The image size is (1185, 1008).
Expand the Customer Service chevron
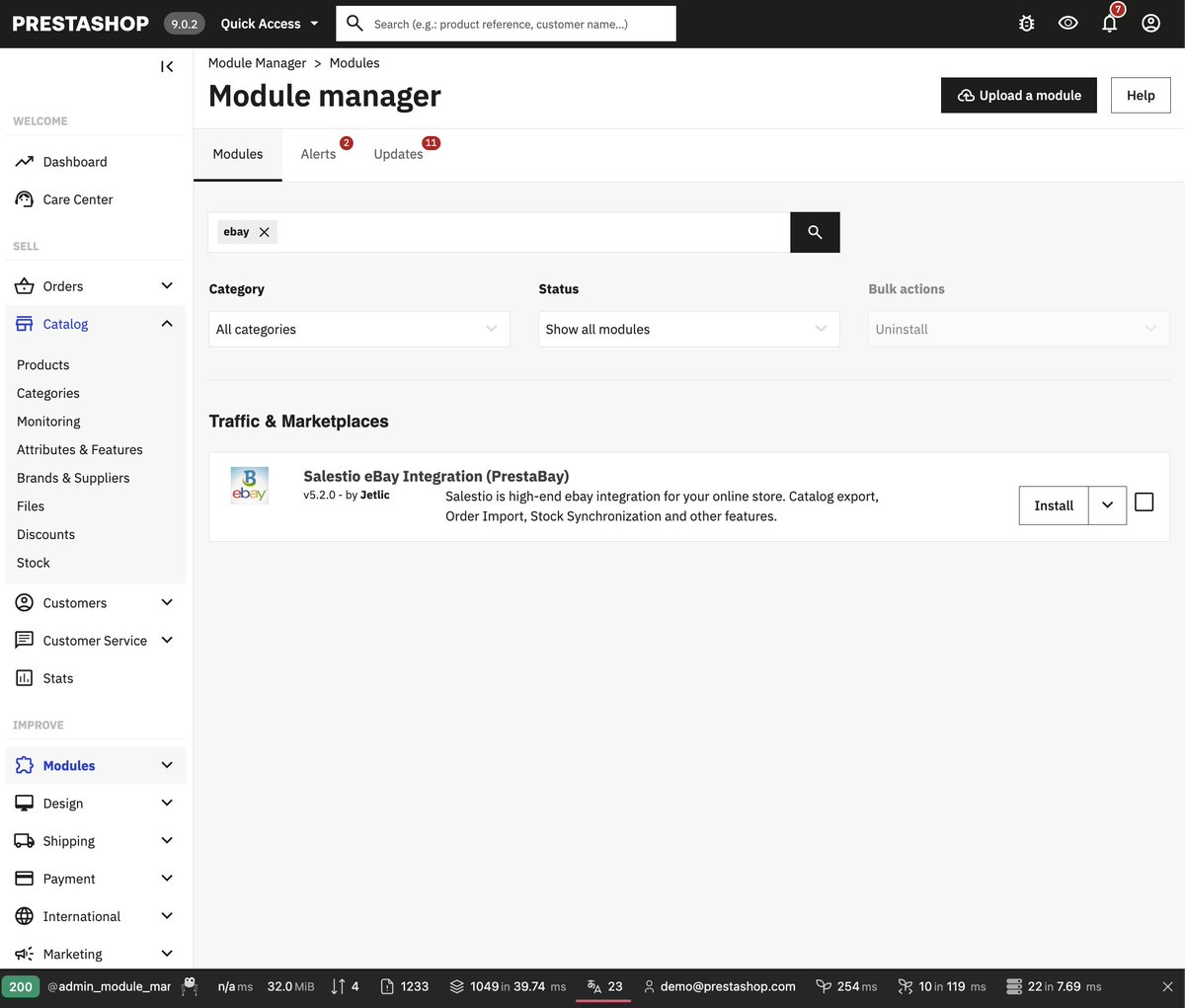(x=167, y=641)
